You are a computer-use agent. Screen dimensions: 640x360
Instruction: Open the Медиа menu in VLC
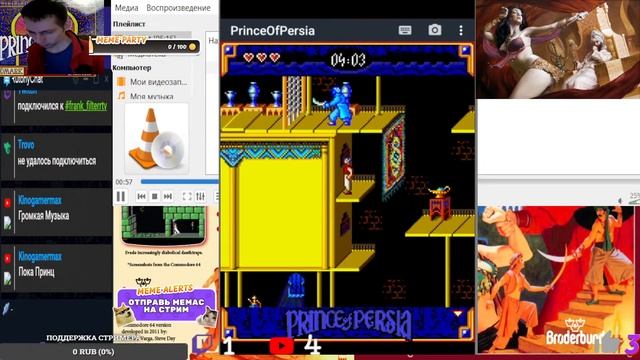tap(126, 8)
